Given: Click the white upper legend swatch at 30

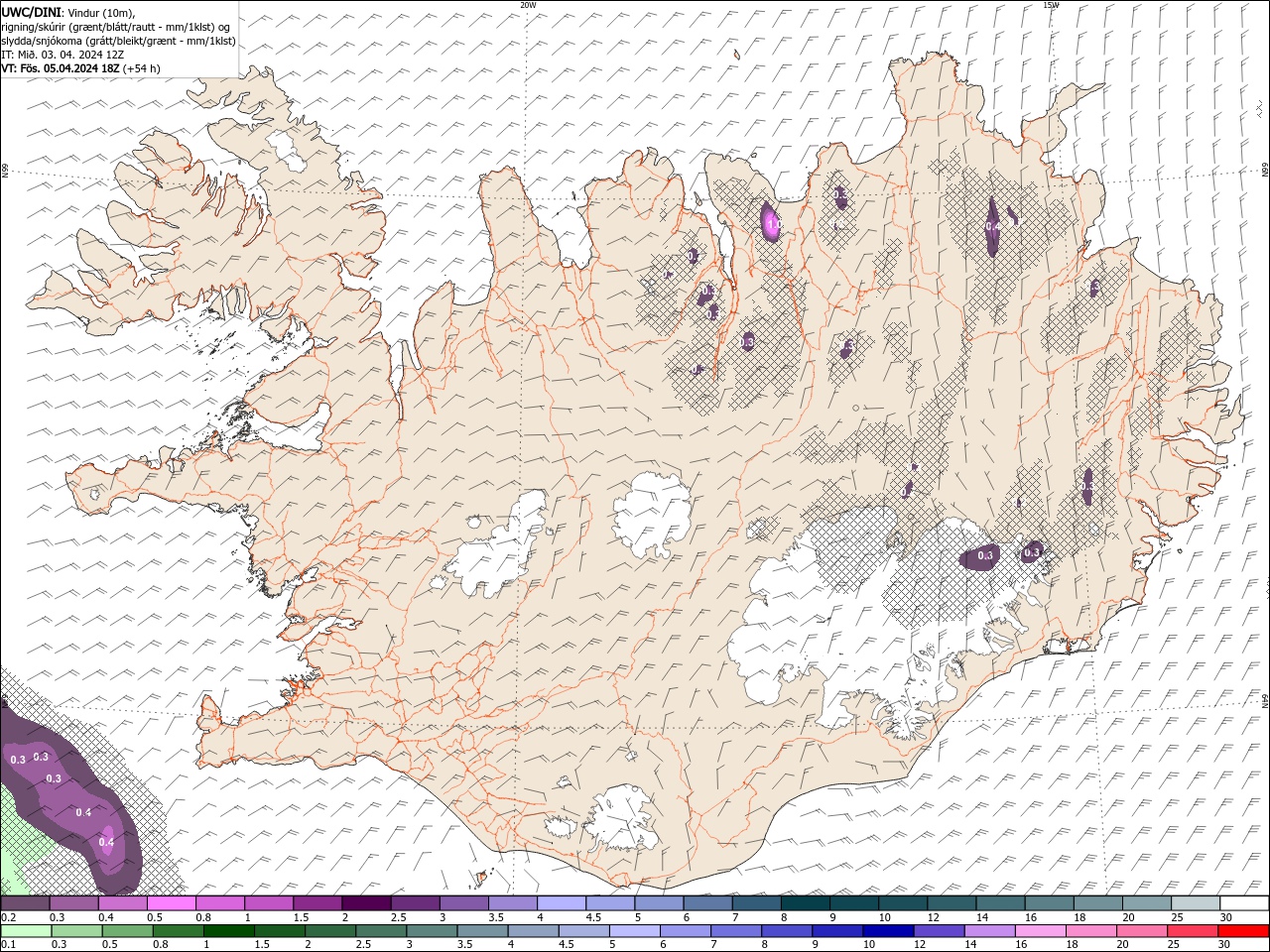Looking at the screenshot, I should (x=1244, y=903).
